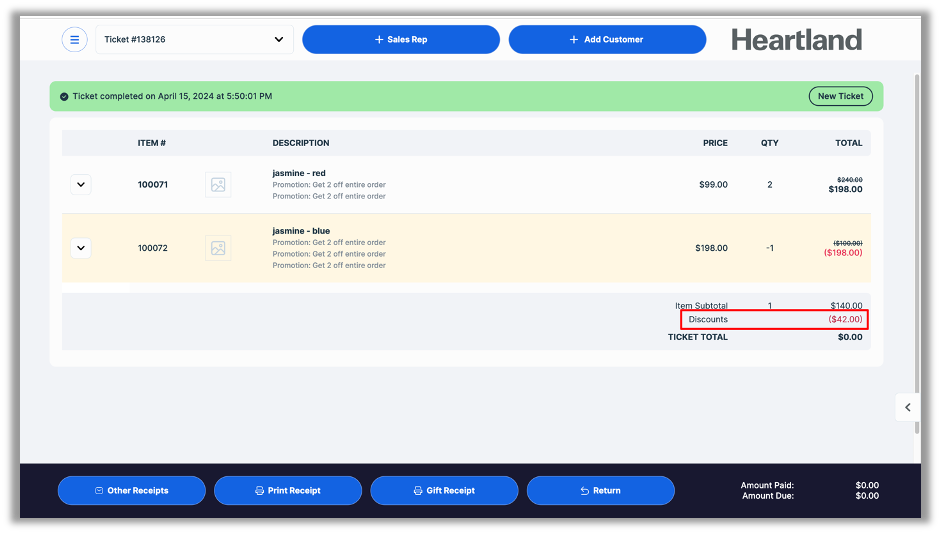Open Other Receipts options

click(131, 491)
